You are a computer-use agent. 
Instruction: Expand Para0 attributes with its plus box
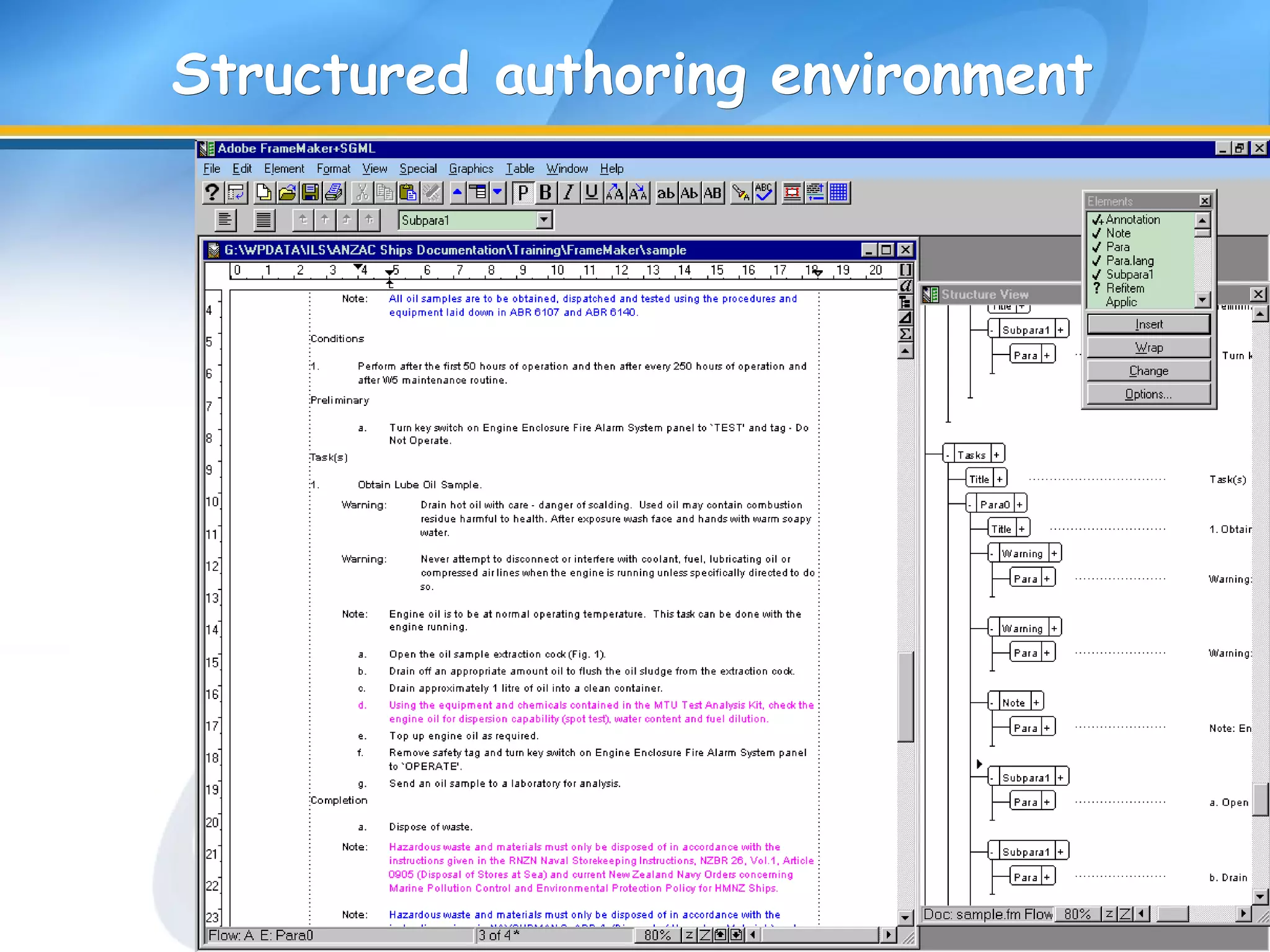1019,505
